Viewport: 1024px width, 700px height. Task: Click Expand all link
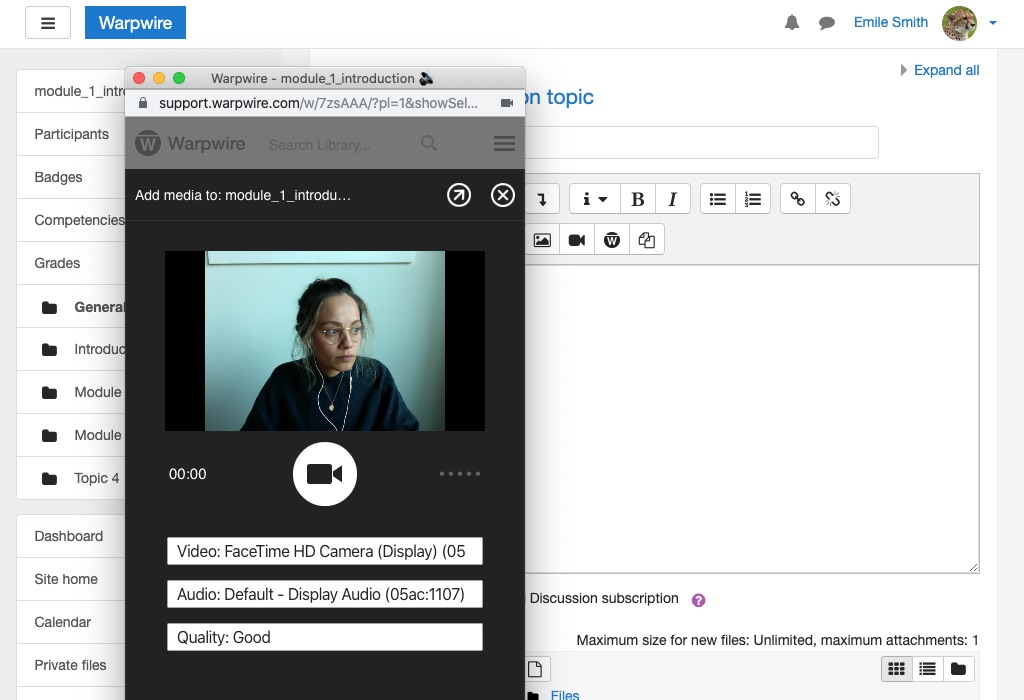pyautogui.click(x=946, y=70)
